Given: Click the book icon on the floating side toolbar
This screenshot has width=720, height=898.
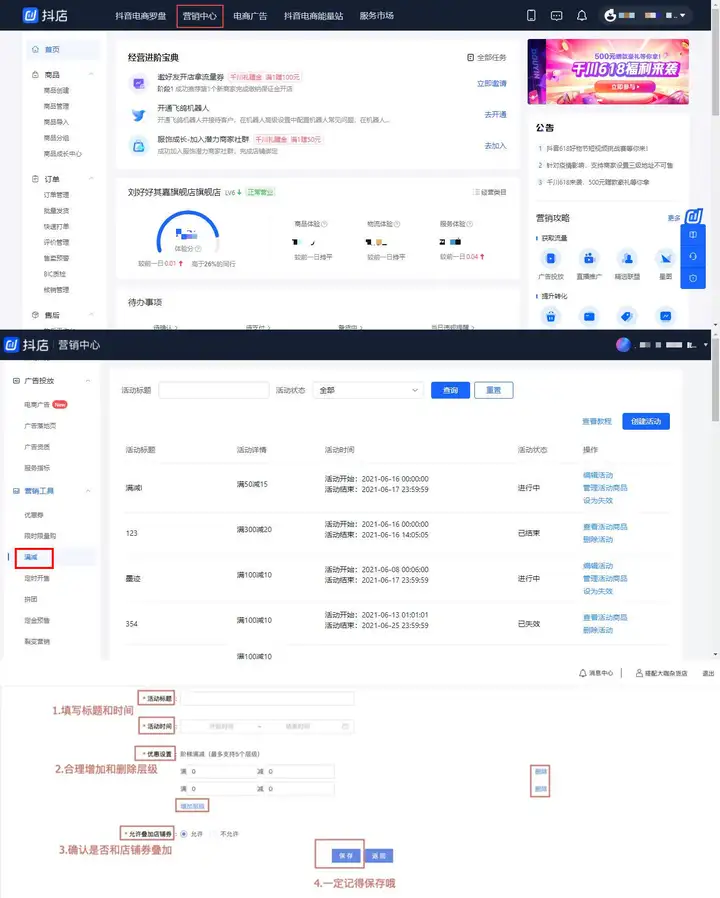Looking at the screenshot, I should point(693,235).
